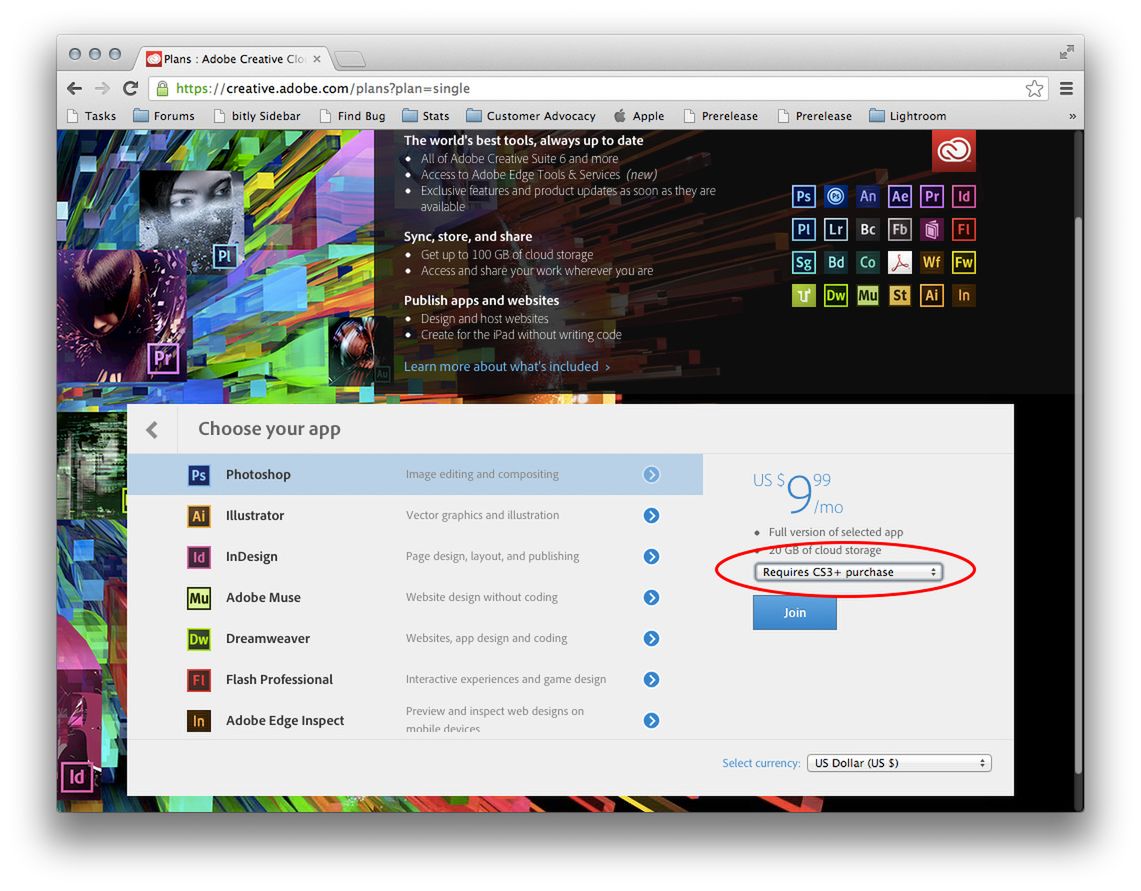
Task: Click the In icon in Edge Inspect row
Action: [x=199, y=721]
